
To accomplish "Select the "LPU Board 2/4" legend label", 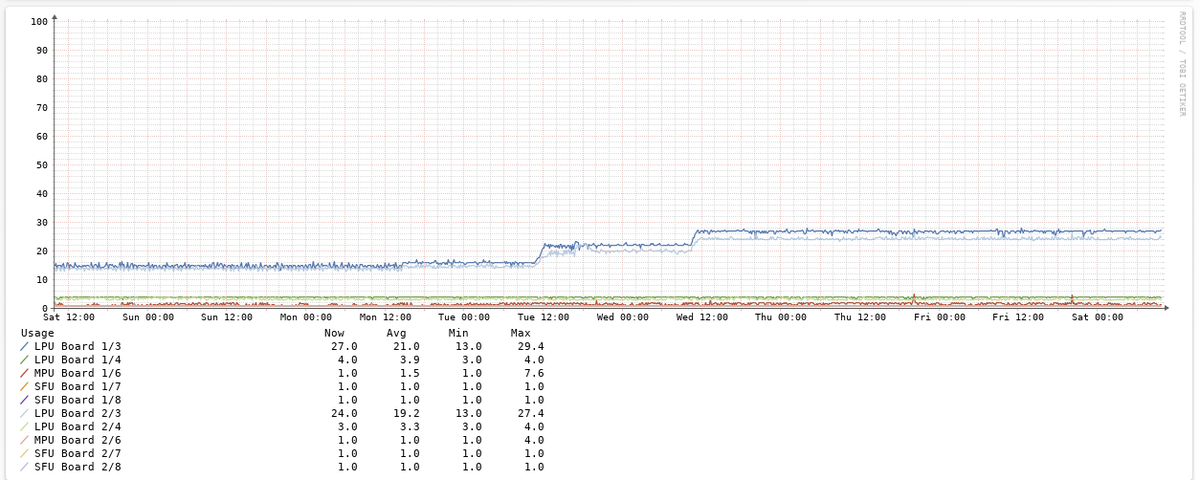I will pyautogui.click(x=77, y=427).
